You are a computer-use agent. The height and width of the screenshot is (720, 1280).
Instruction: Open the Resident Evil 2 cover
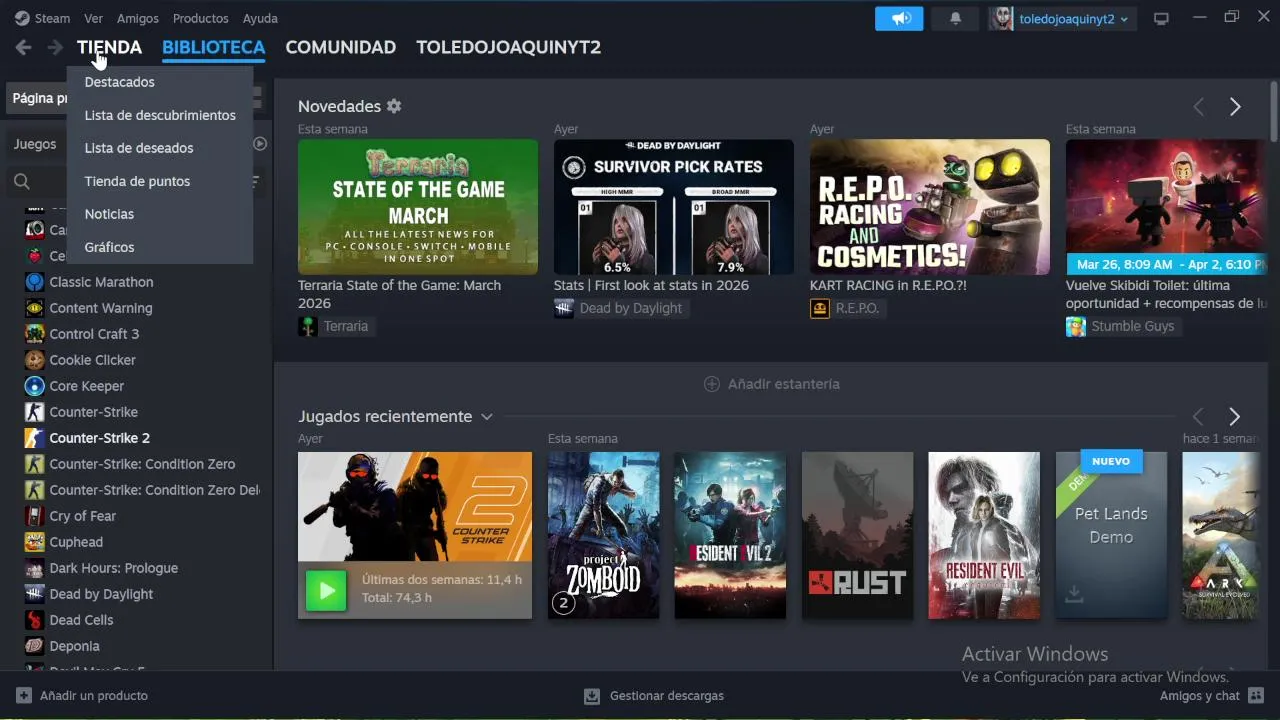[730, 535]
